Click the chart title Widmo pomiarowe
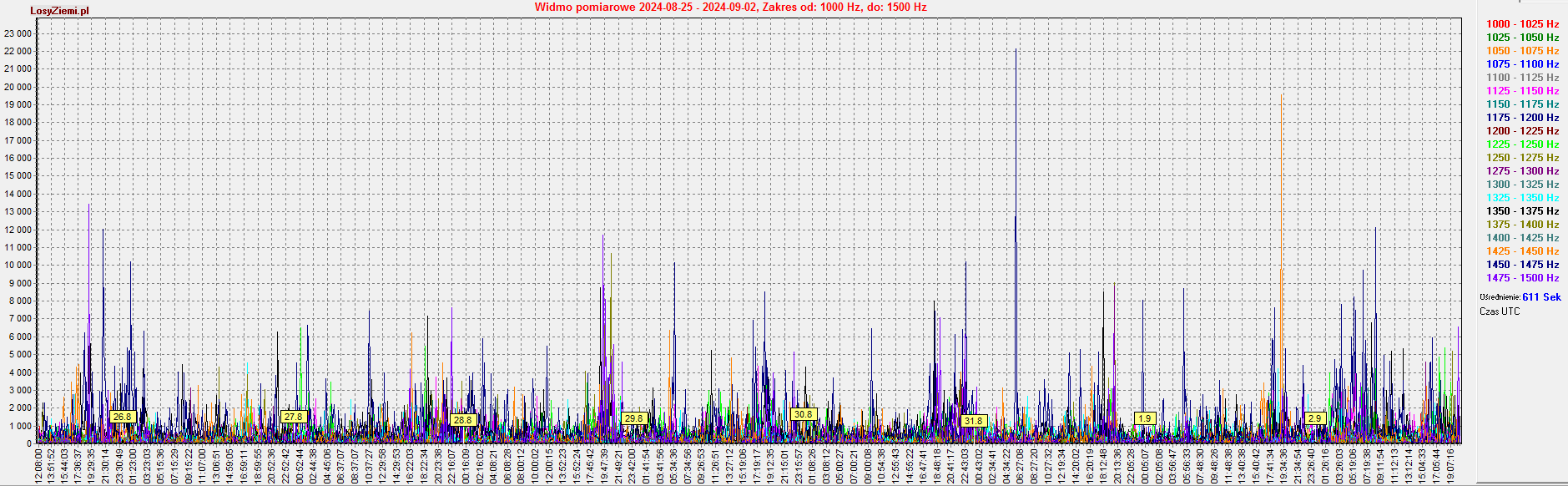 [730, 8]
